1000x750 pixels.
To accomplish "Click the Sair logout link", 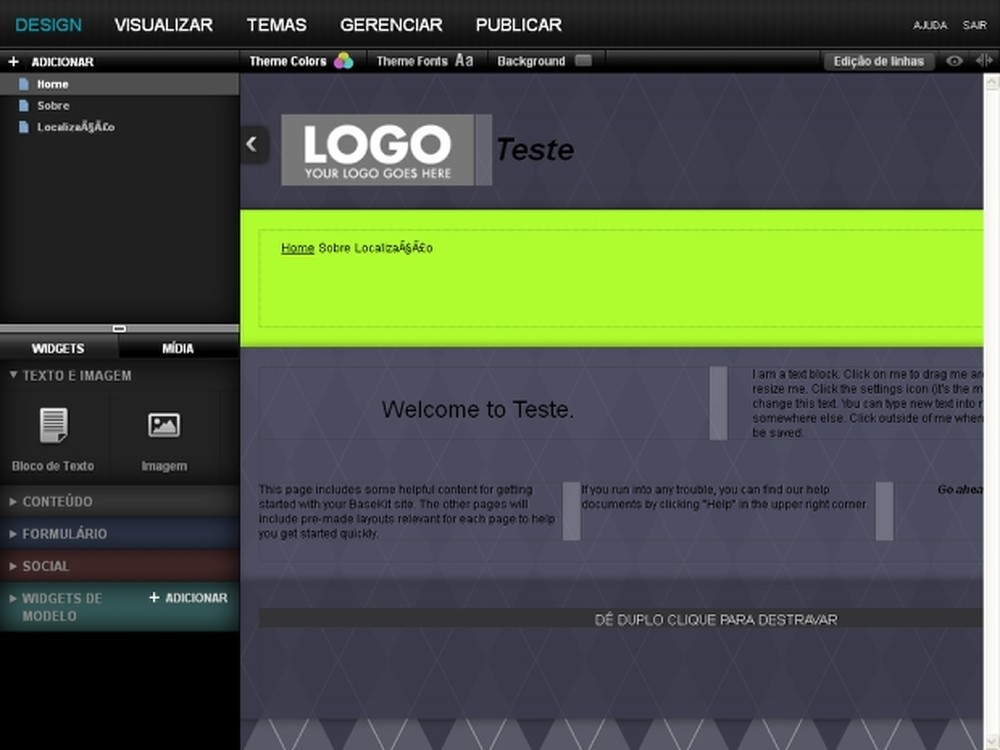I will [x=974, y=26].
